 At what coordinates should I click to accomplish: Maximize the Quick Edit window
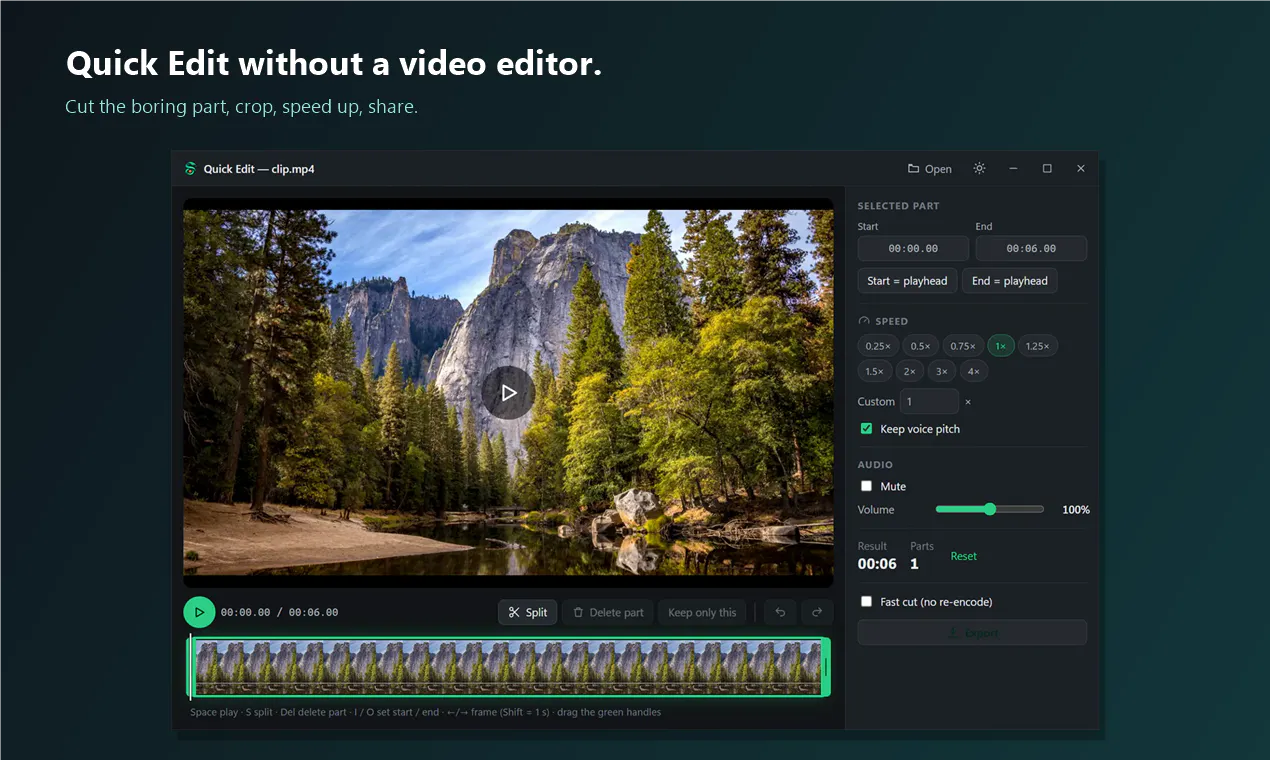pos(1047,168)
